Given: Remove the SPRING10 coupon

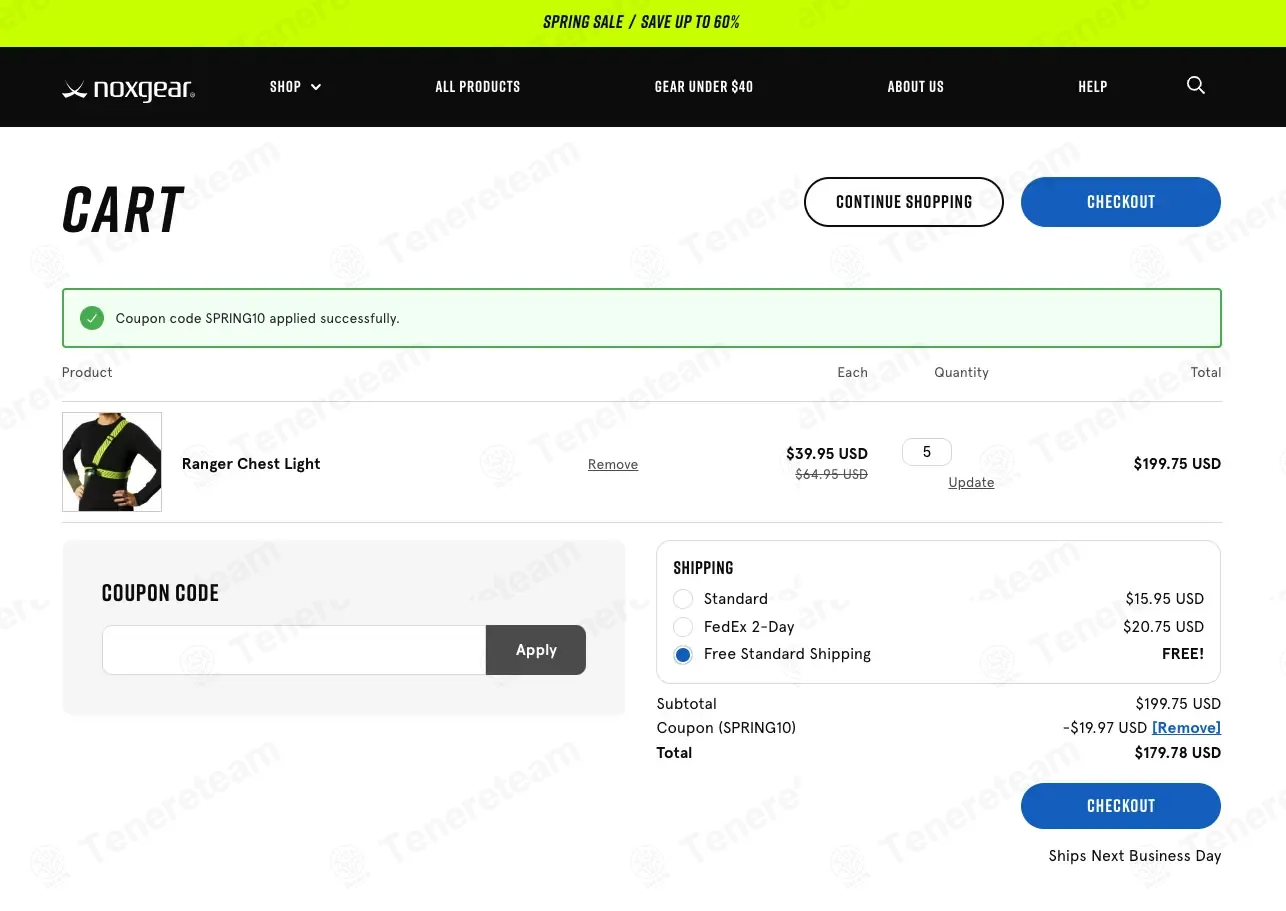Looking at the screenshot, I should click(x=1186, y=728).
